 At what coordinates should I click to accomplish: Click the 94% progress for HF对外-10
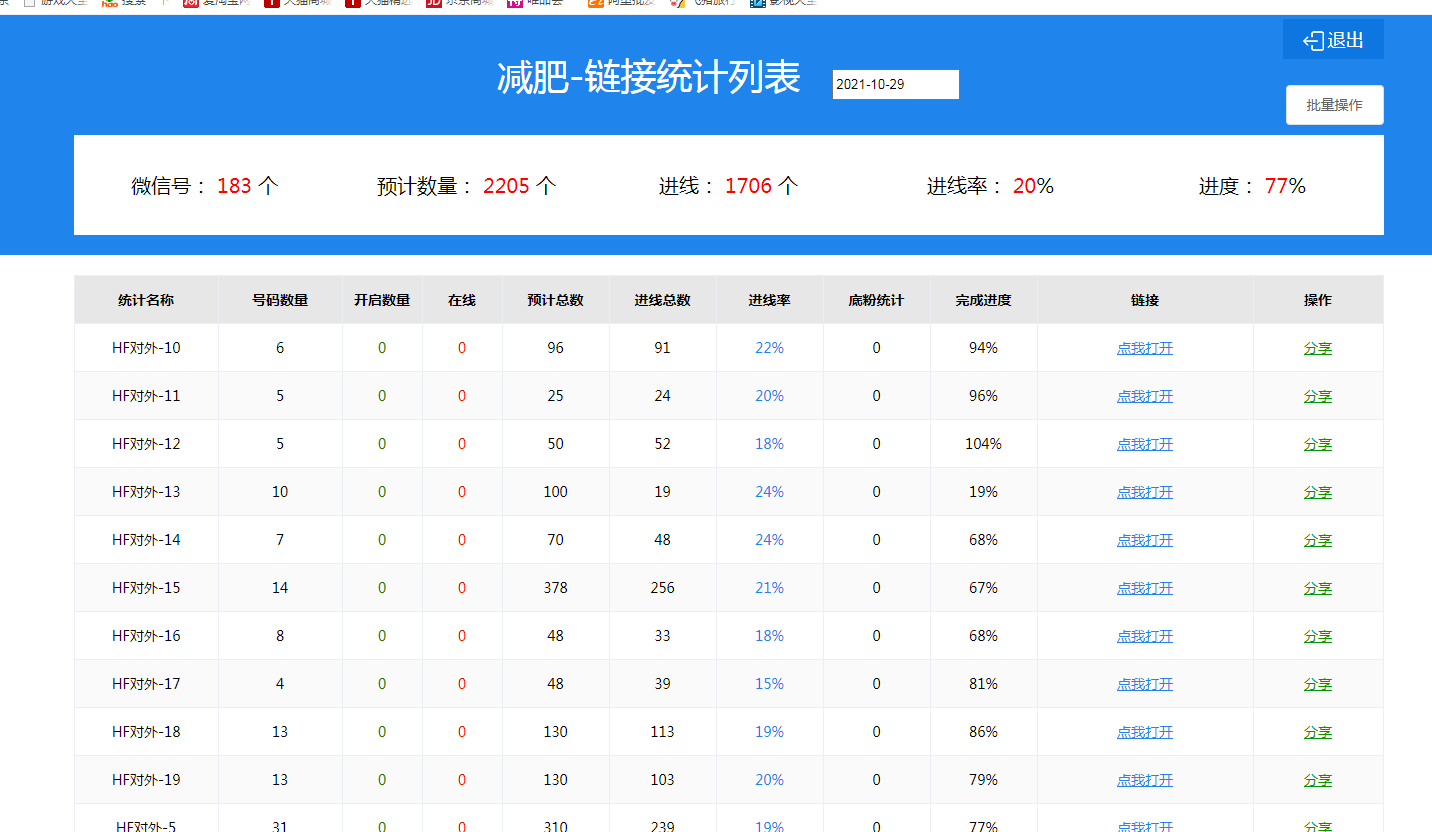click(984, 348)
